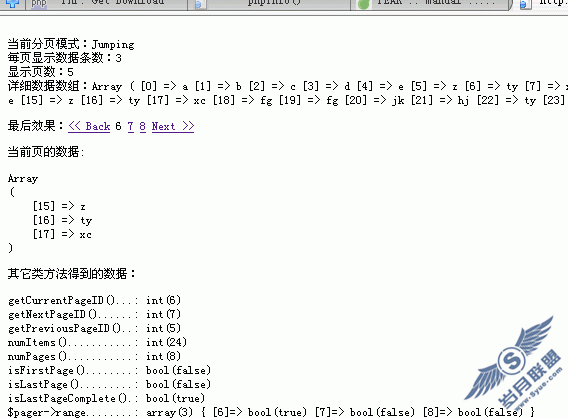Click the [16] => ty array entry
The image size is (568, 418).
62,220
